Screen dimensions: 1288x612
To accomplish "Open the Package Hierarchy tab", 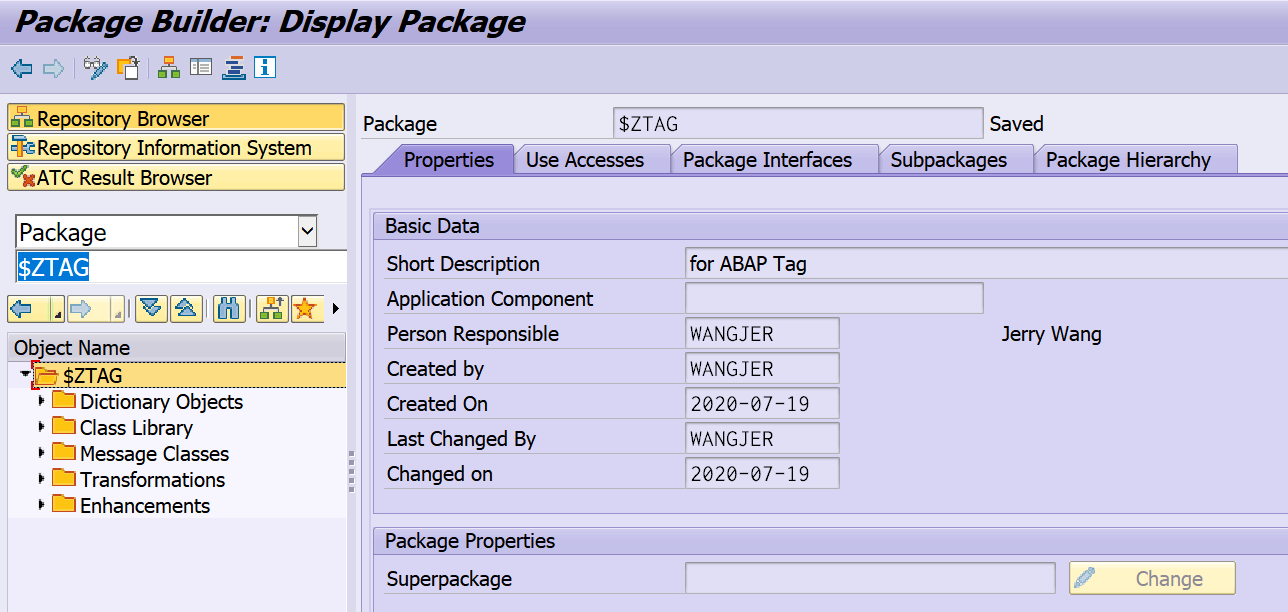I will (x=1128, y=160).
